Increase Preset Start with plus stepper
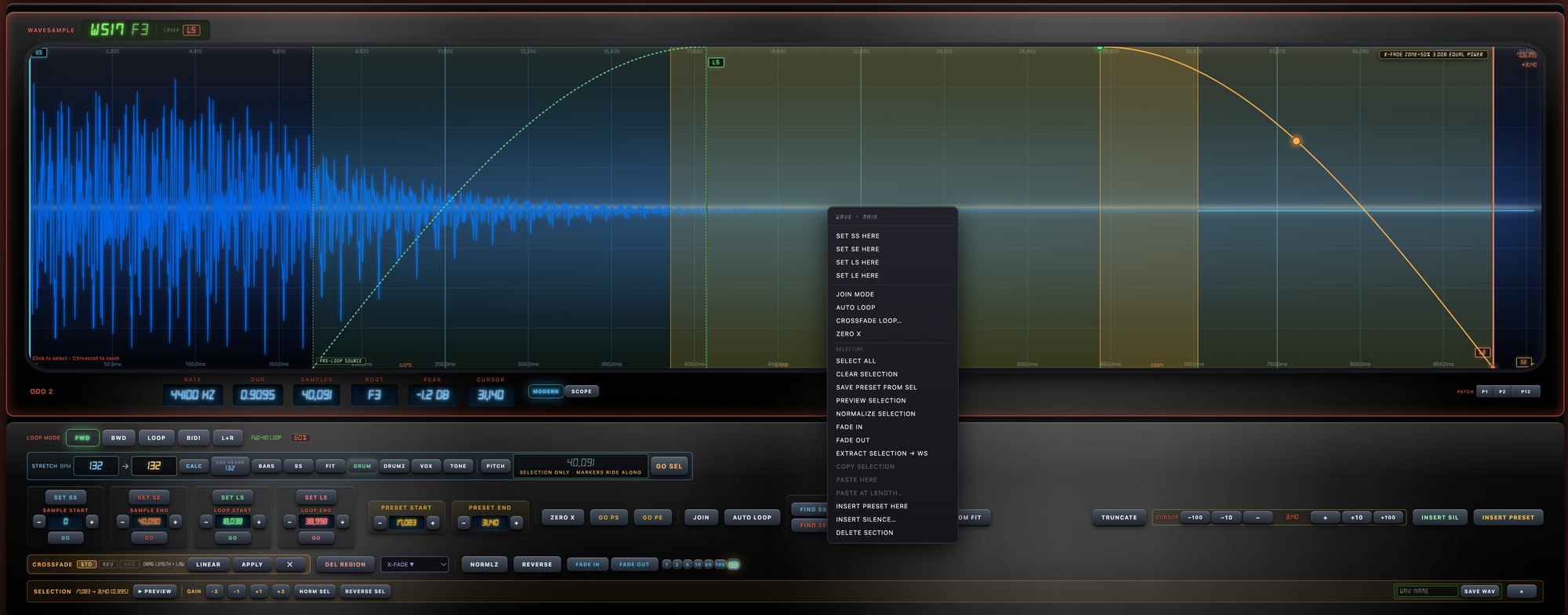This screenshot has width=1568, height=615. 433,522
